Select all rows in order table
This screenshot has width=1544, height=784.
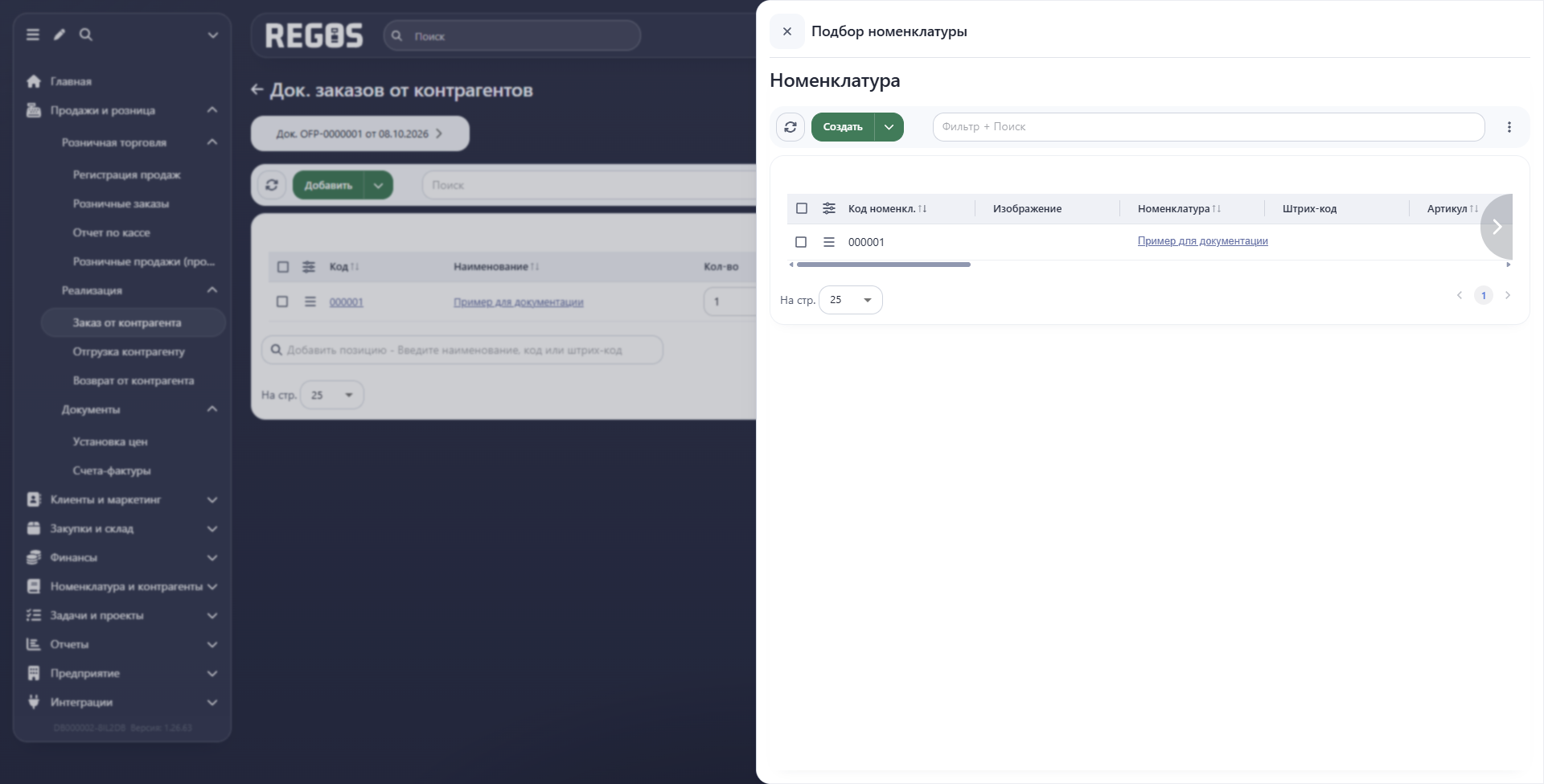coord(283,267)
